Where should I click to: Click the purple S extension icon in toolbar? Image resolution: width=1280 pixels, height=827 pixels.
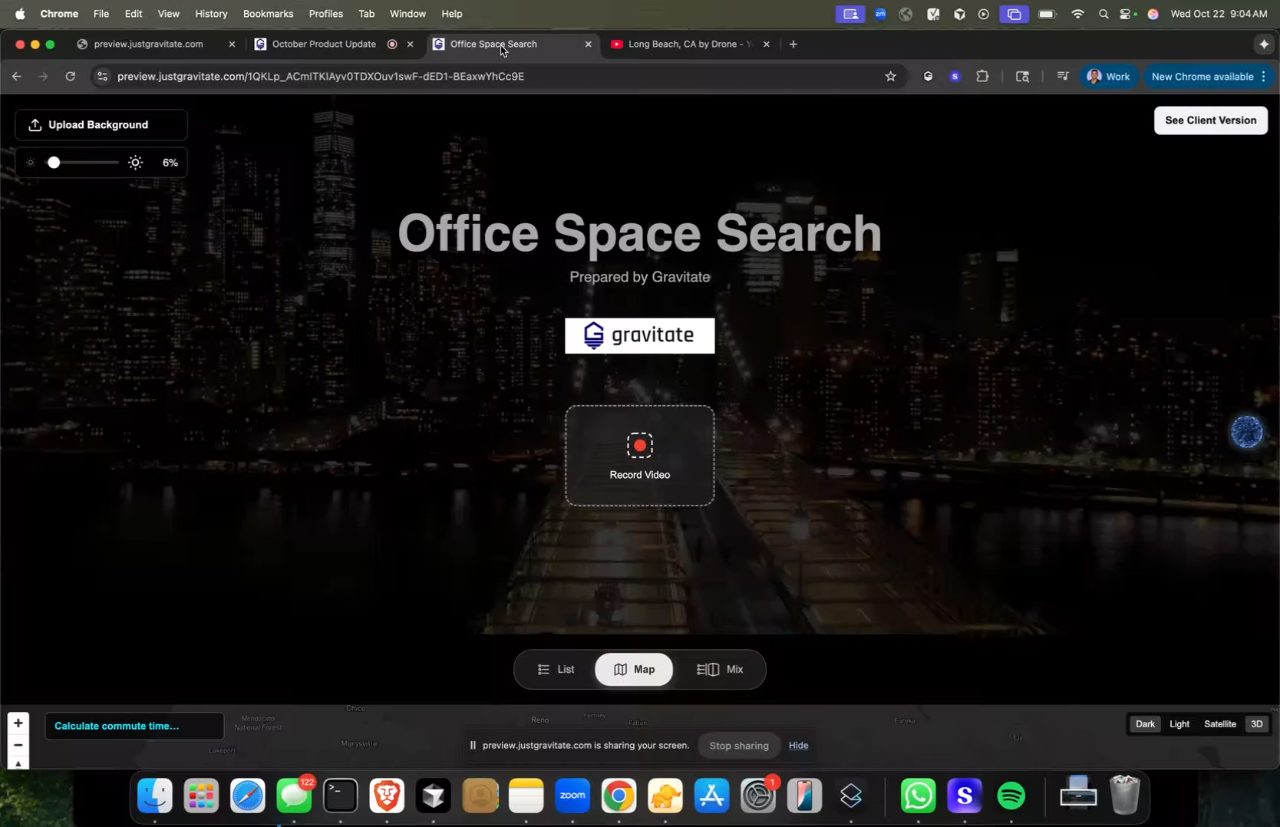tap(955, 76)
